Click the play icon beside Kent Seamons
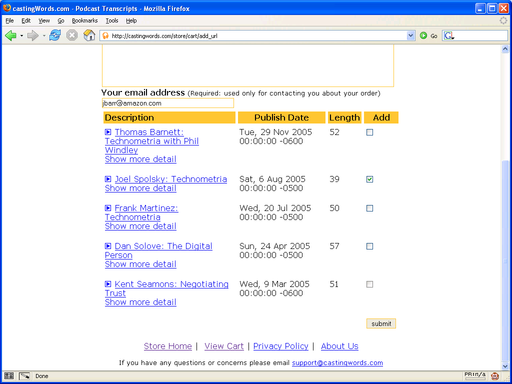 [x=108, y=284]
